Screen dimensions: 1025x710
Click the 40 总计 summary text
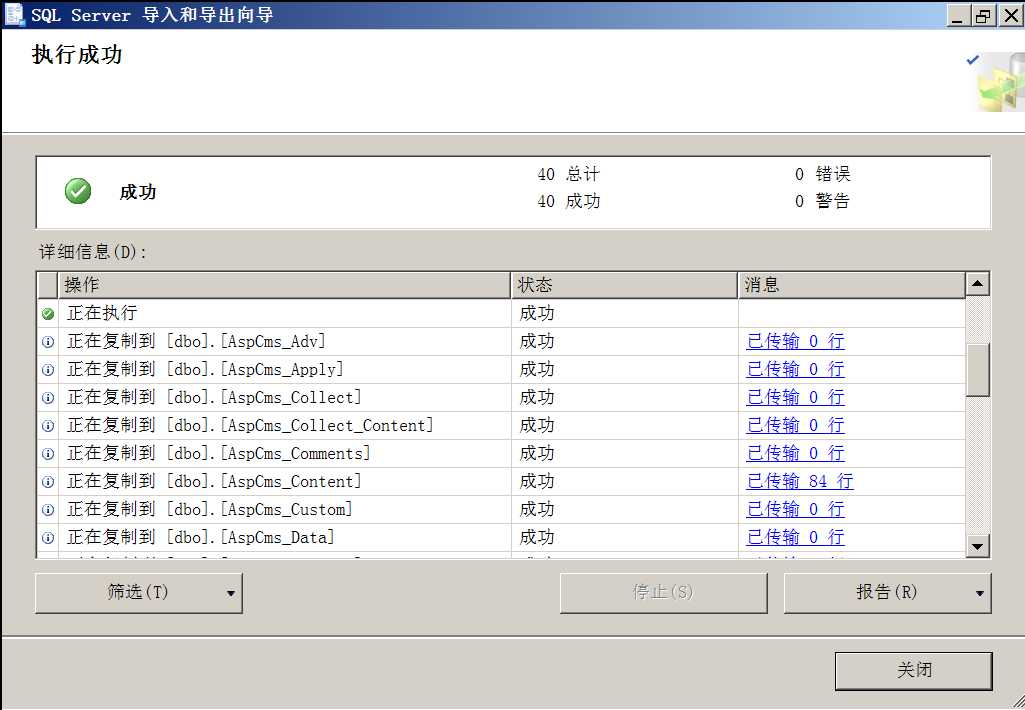coord(568,174)
